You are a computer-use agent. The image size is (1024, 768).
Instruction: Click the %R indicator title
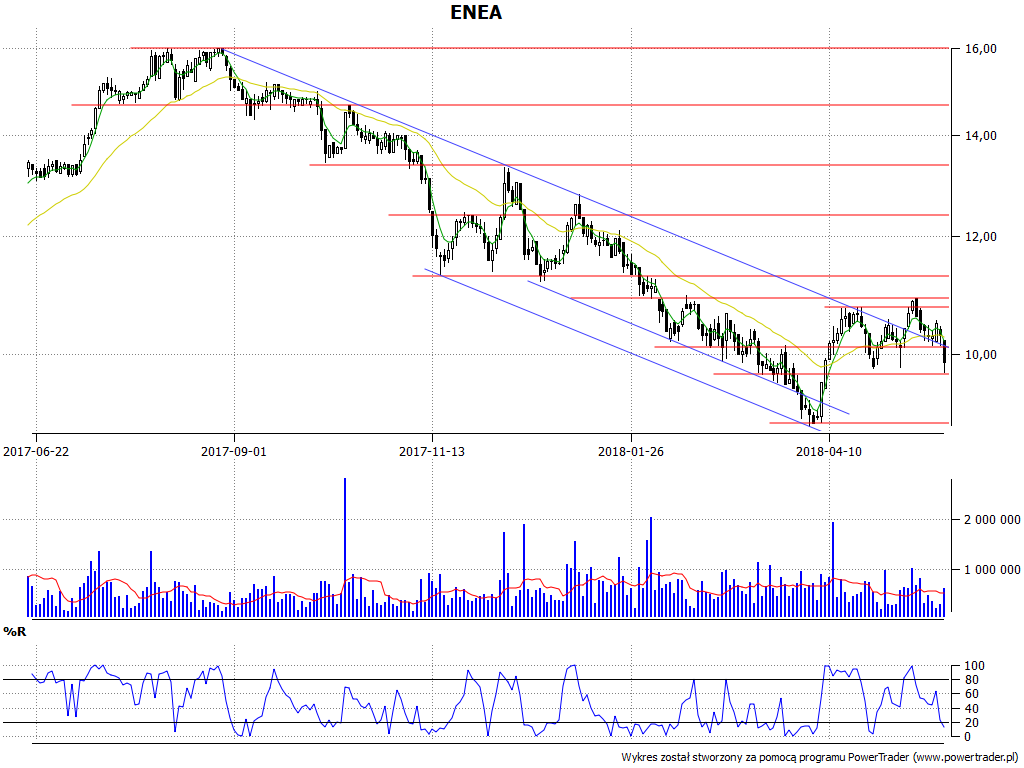click(15, 632)
